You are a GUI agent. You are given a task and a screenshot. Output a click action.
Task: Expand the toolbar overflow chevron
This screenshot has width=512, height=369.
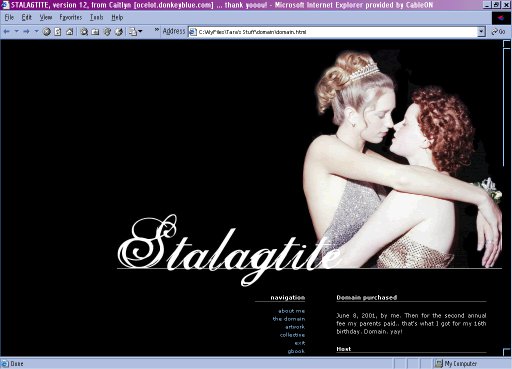coord(157,30)
